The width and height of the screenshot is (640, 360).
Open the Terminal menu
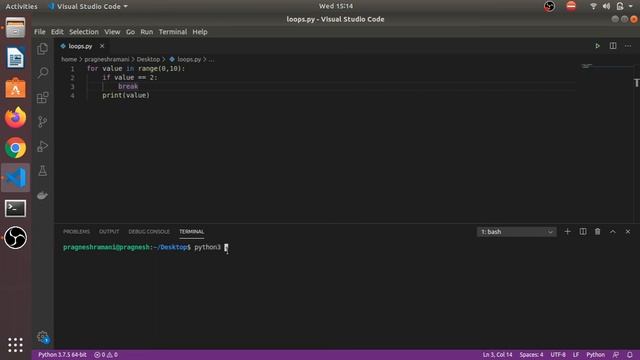click(x=173, y=32)
